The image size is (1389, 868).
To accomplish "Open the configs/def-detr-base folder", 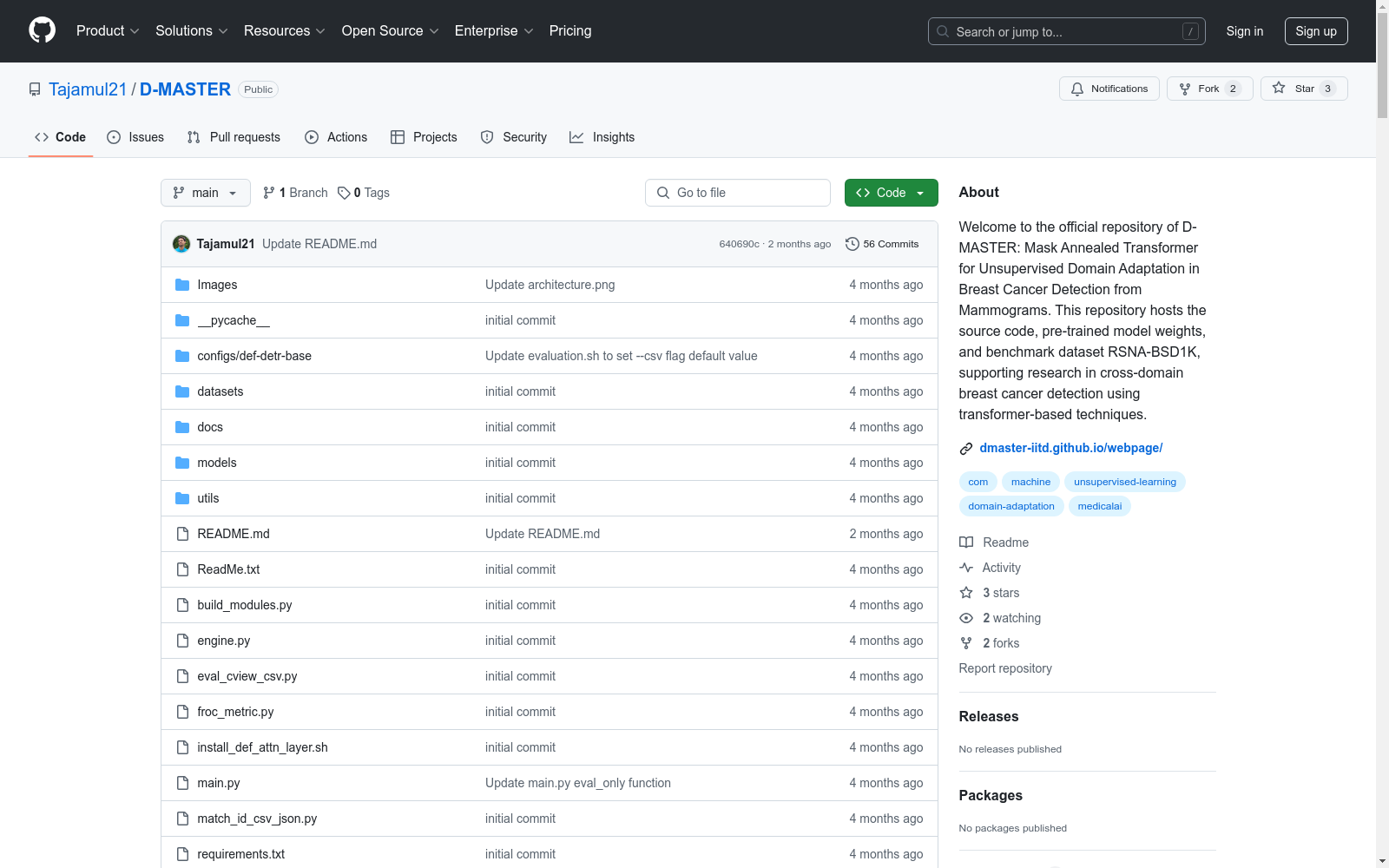I will pos(254,356).
